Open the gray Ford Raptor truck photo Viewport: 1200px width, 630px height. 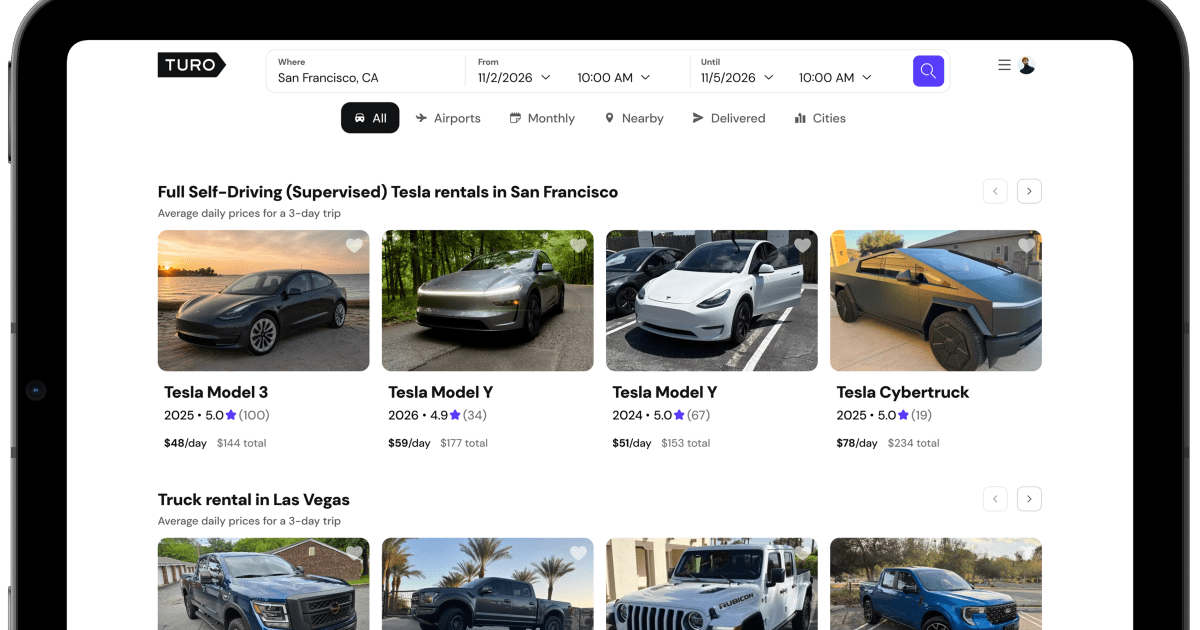click(488, 584)
